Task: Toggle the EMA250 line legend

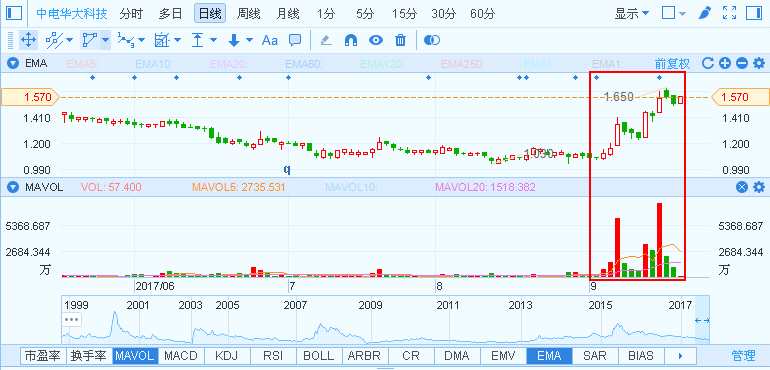Action: pos(462,63)
